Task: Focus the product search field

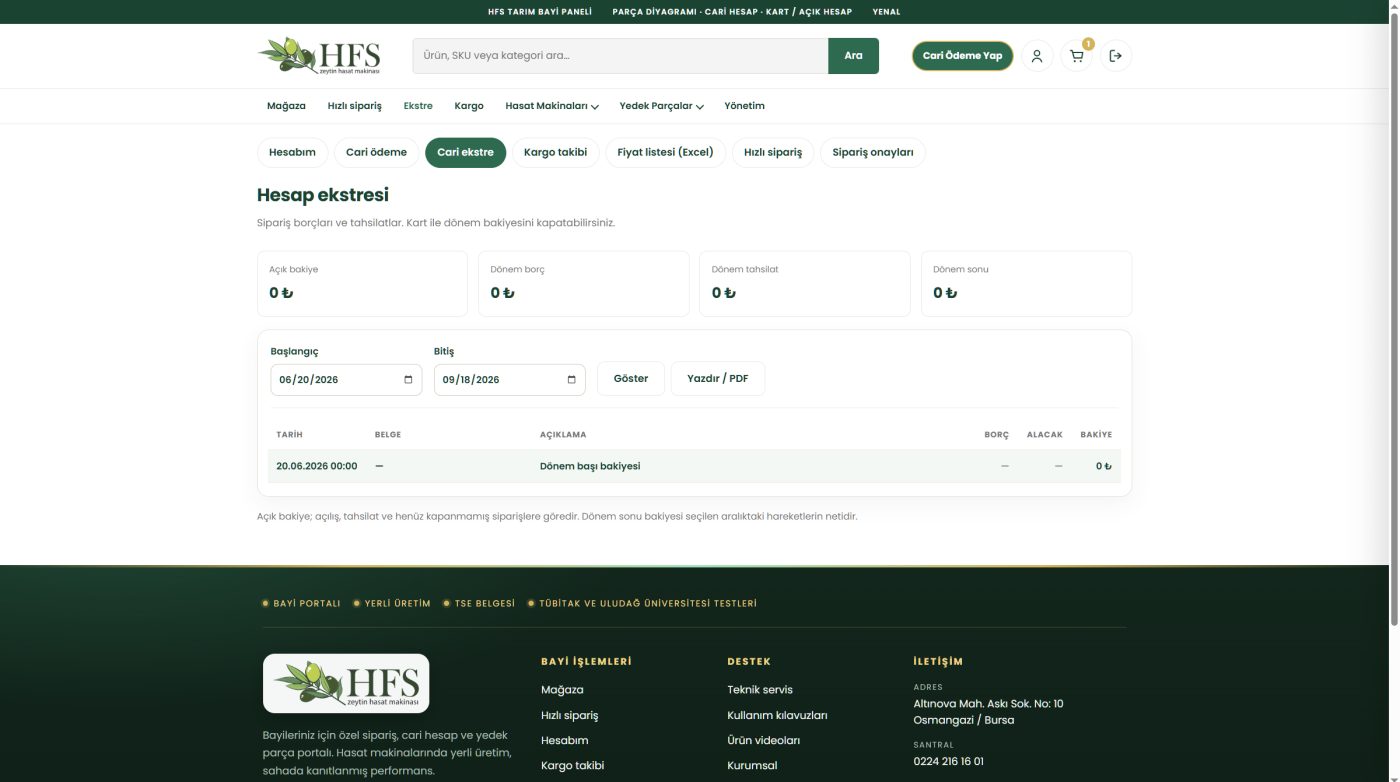Action: point(620,56)
